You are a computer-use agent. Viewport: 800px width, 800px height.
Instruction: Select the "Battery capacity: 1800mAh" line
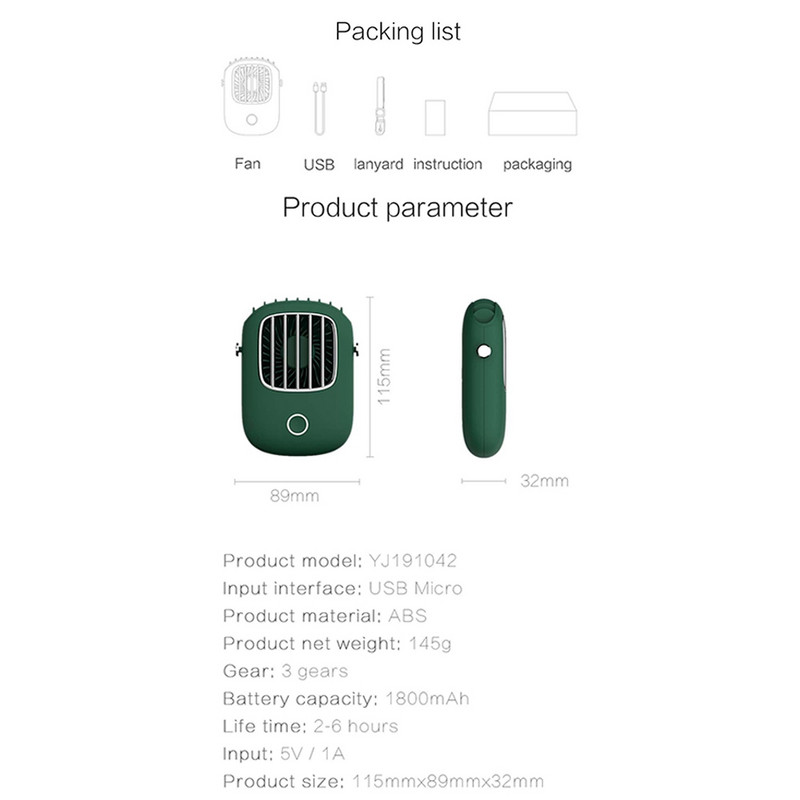point(346,698)
